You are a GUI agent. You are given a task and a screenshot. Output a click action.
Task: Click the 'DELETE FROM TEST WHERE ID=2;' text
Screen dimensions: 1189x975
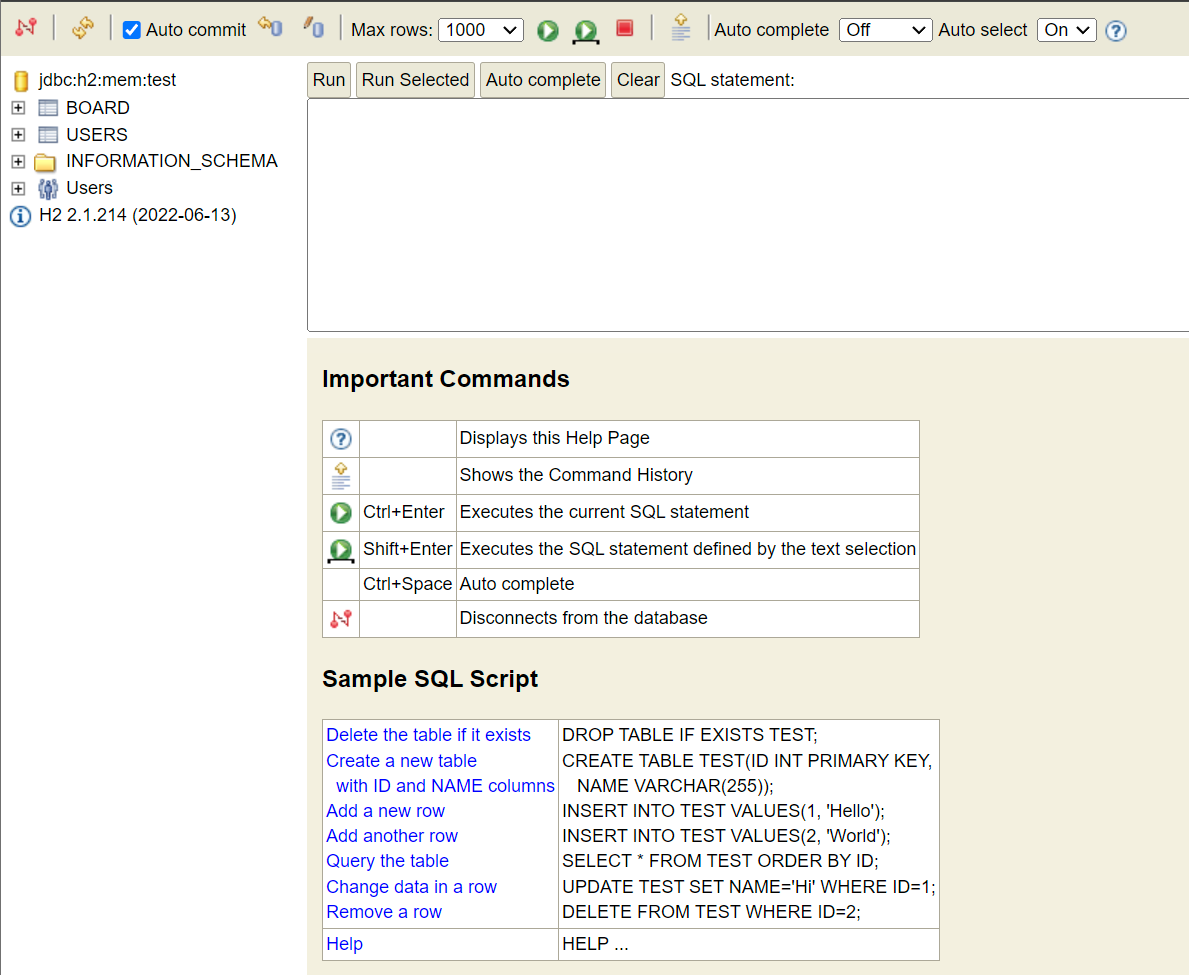click(711, 911)
